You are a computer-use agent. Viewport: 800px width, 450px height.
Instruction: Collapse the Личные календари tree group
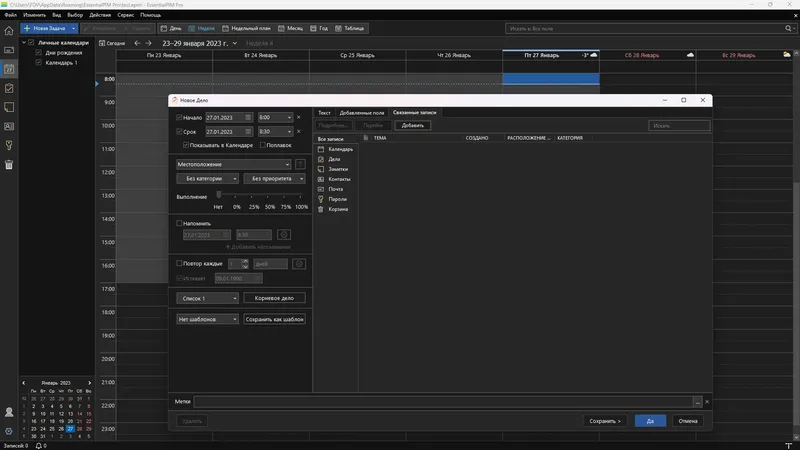23,42
